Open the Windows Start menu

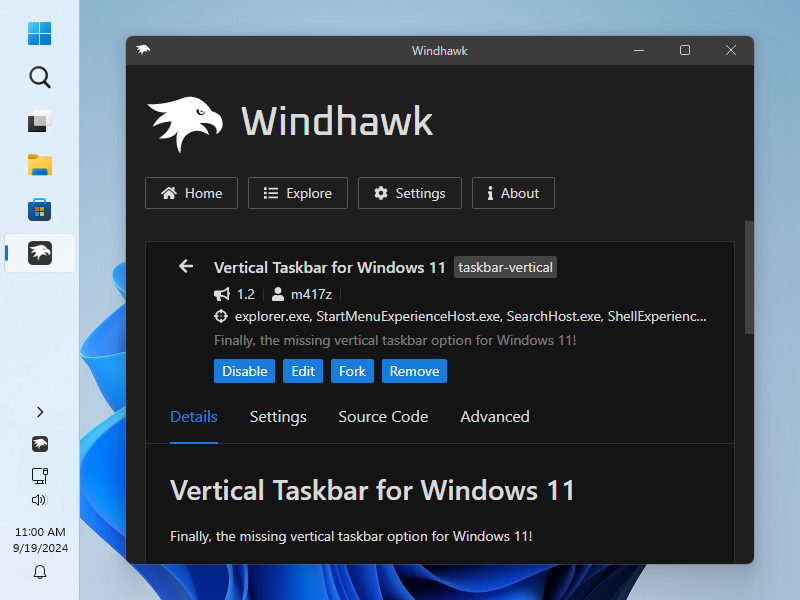coord(39,33)
